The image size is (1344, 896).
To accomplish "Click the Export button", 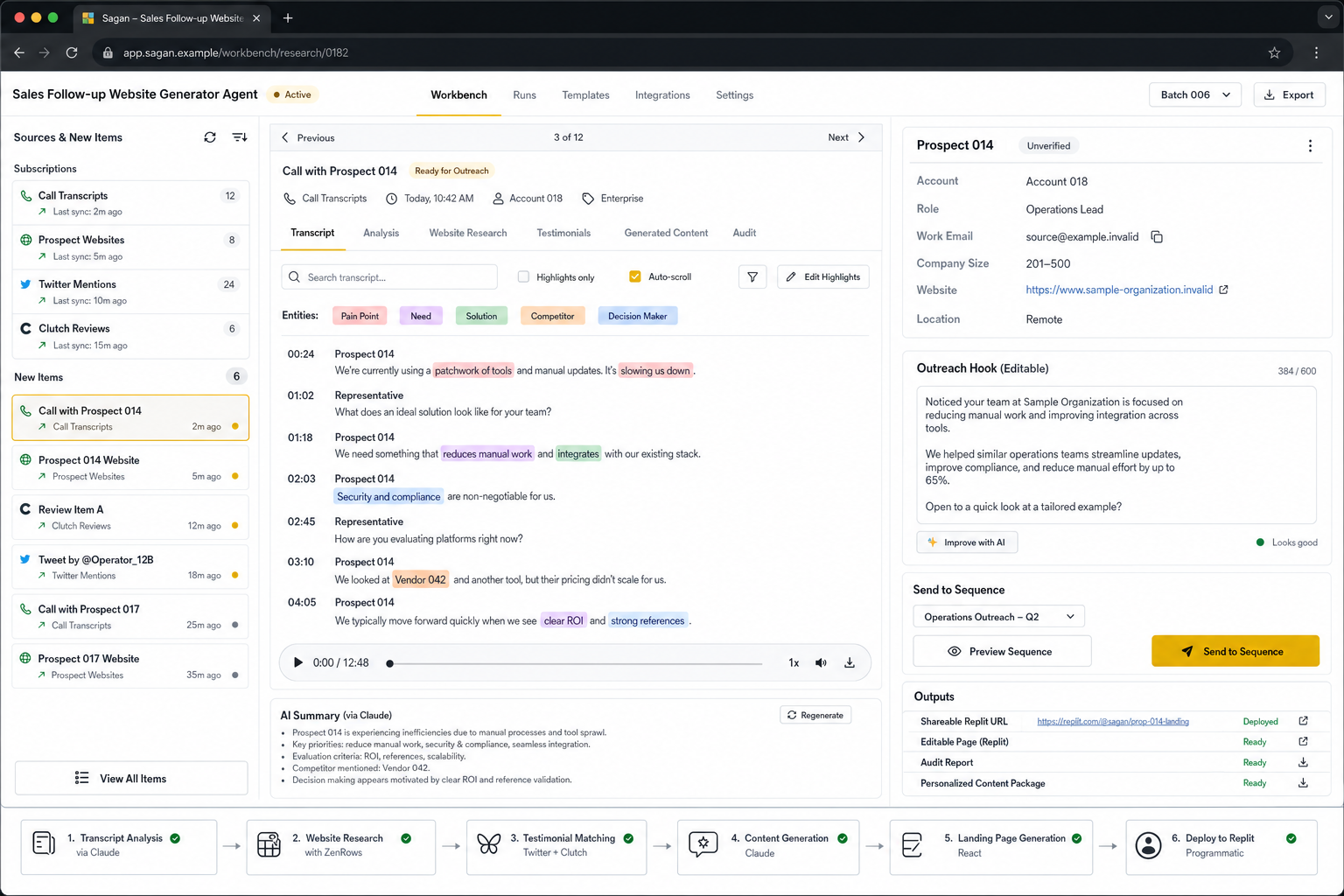I will pos(1289,94).
